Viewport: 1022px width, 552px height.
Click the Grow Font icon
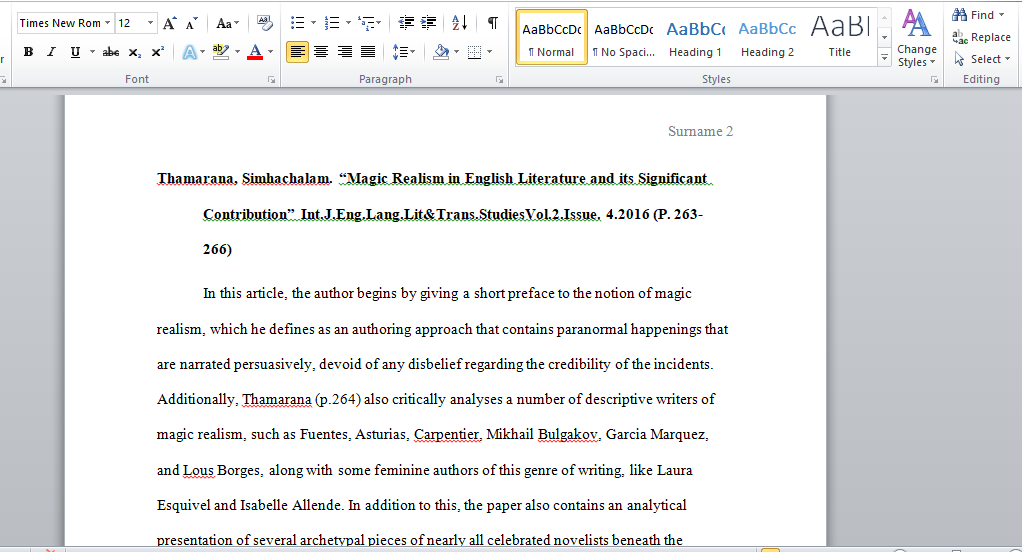pos(169,23)
